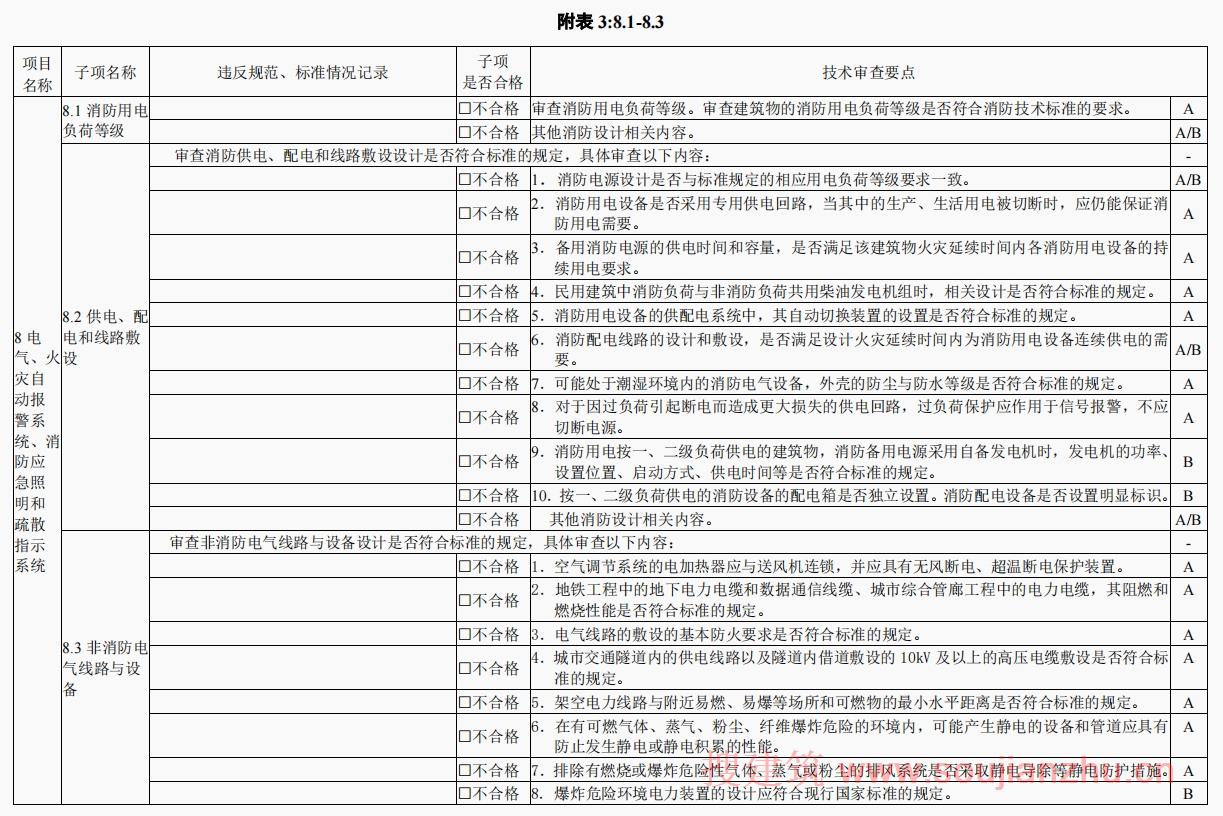
Task: Tick 不合格 for 8.3 item 1 空气调节系统电加热器
Action: (x=465, y=567)
